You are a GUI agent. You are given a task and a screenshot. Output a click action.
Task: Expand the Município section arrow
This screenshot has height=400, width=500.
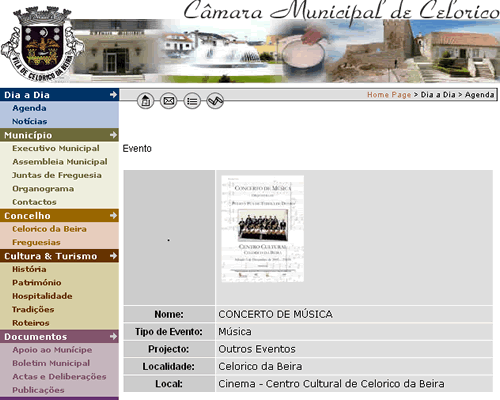click(x=113, y=135)
